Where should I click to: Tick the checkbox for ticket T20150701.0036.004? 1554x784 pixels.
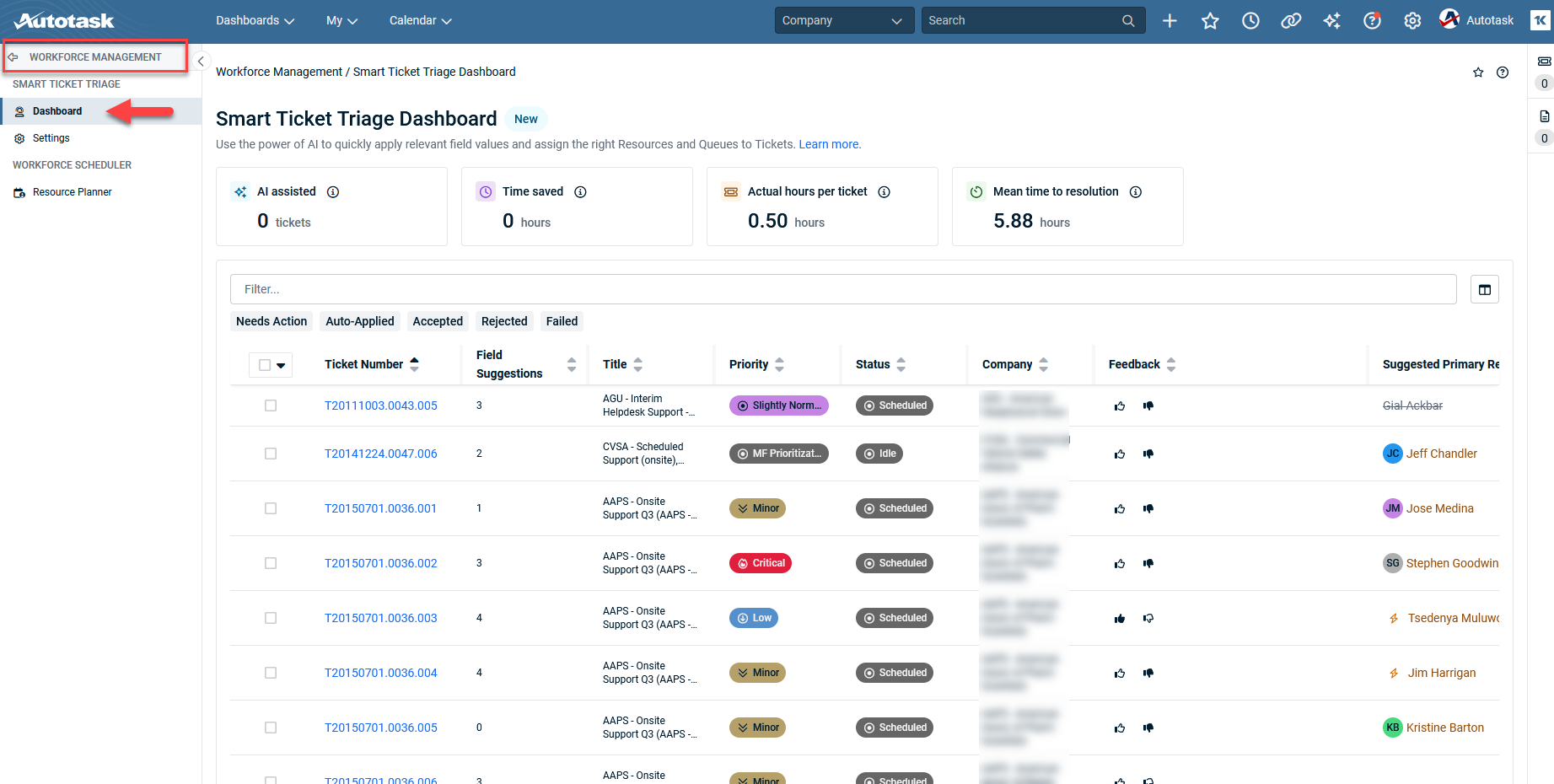coord(271,673)
